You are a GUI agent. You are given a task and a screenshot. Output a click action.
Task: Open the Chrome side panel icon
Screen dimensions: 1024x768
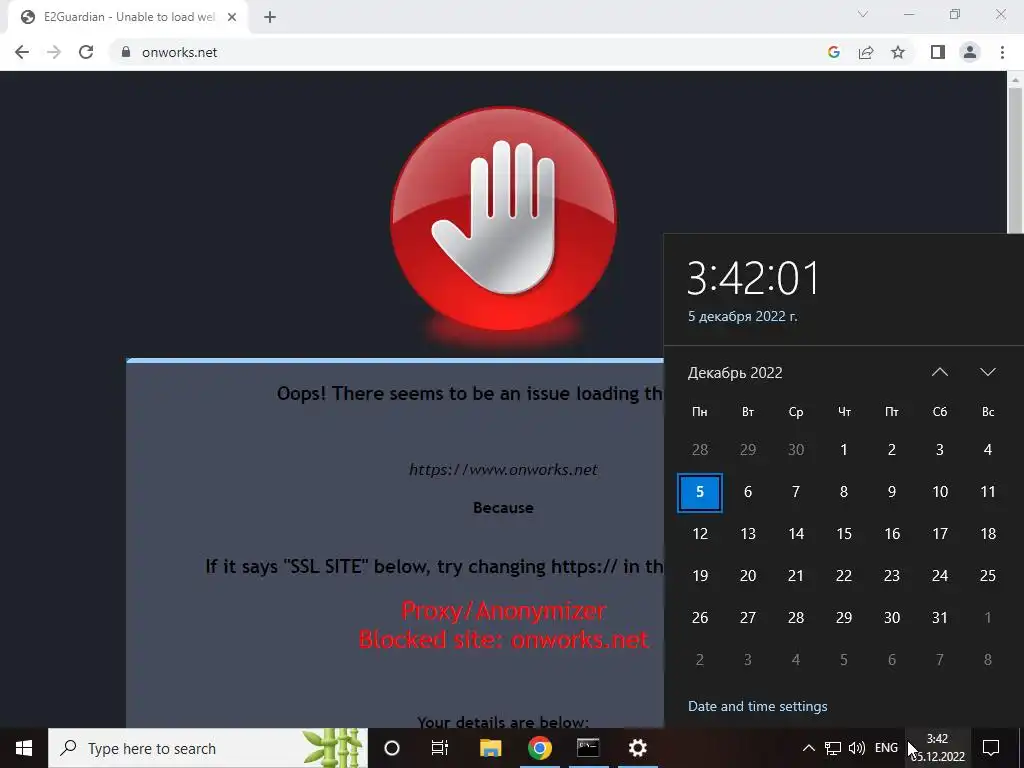[938, 52]
